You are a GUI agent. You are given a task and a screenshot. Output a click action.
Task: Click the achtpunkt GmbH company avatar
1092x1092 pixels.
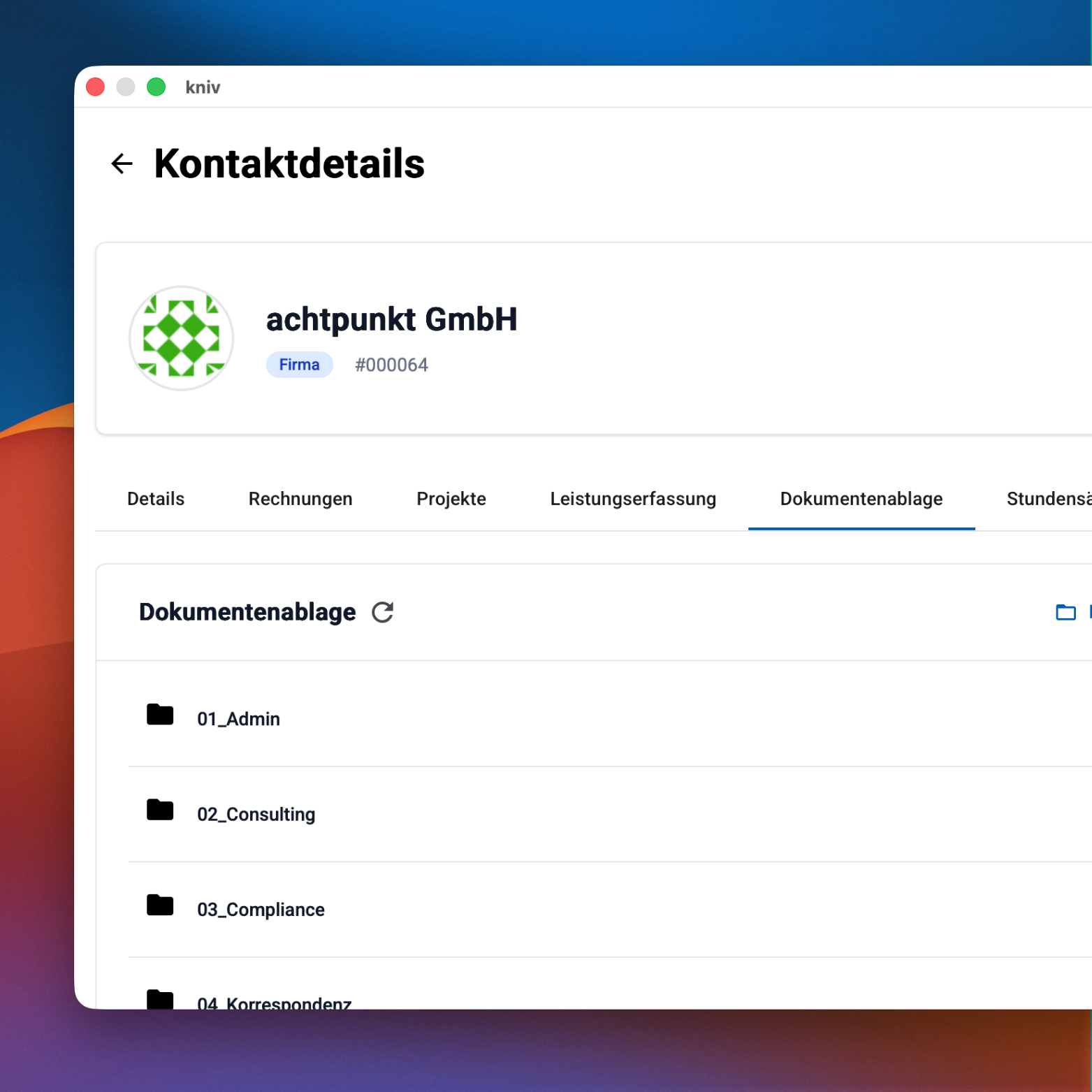coord(181,337)
